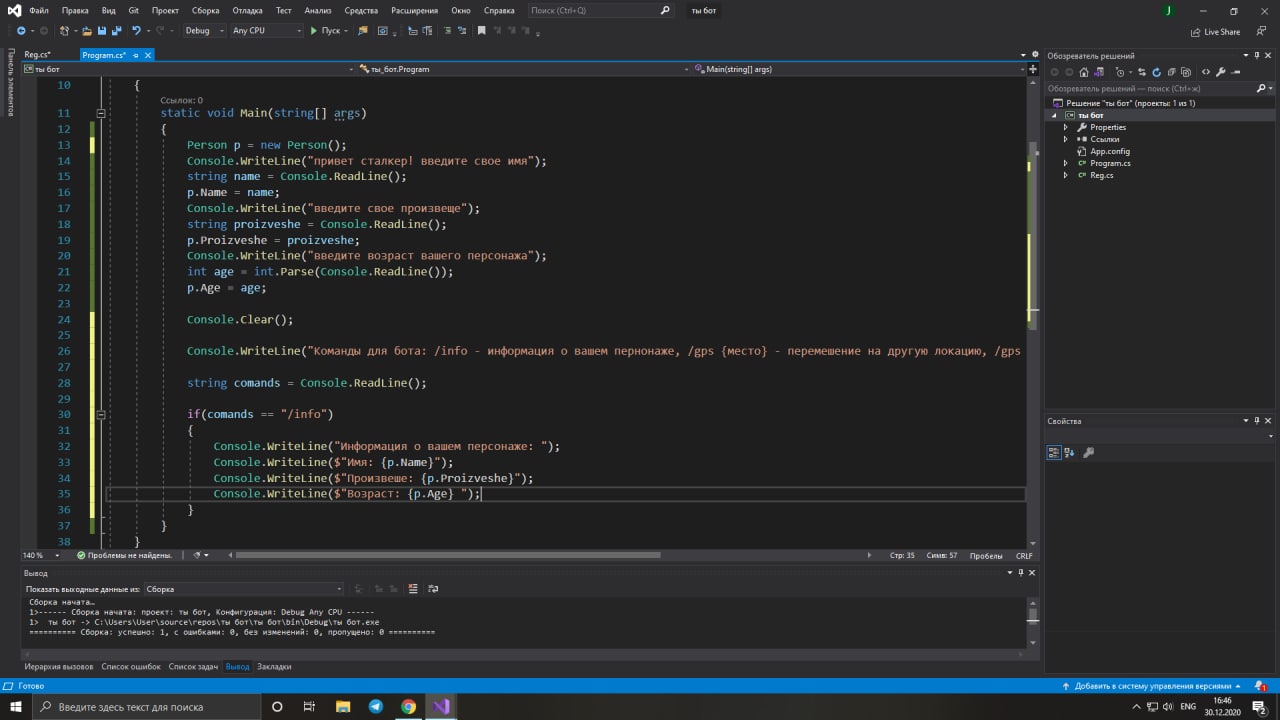This screenshot has width=1280, height=720.
Task: Open the notification center icon
Action: pos(1259,706)
